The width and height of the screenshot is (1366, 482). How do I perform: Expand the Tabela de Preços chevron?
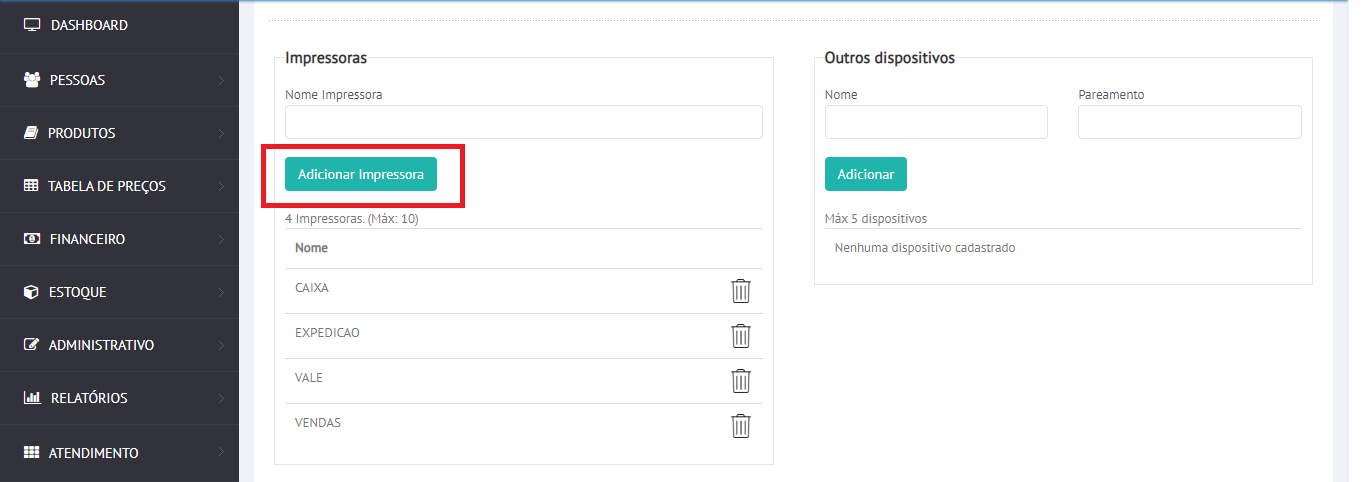coord(221,186)
